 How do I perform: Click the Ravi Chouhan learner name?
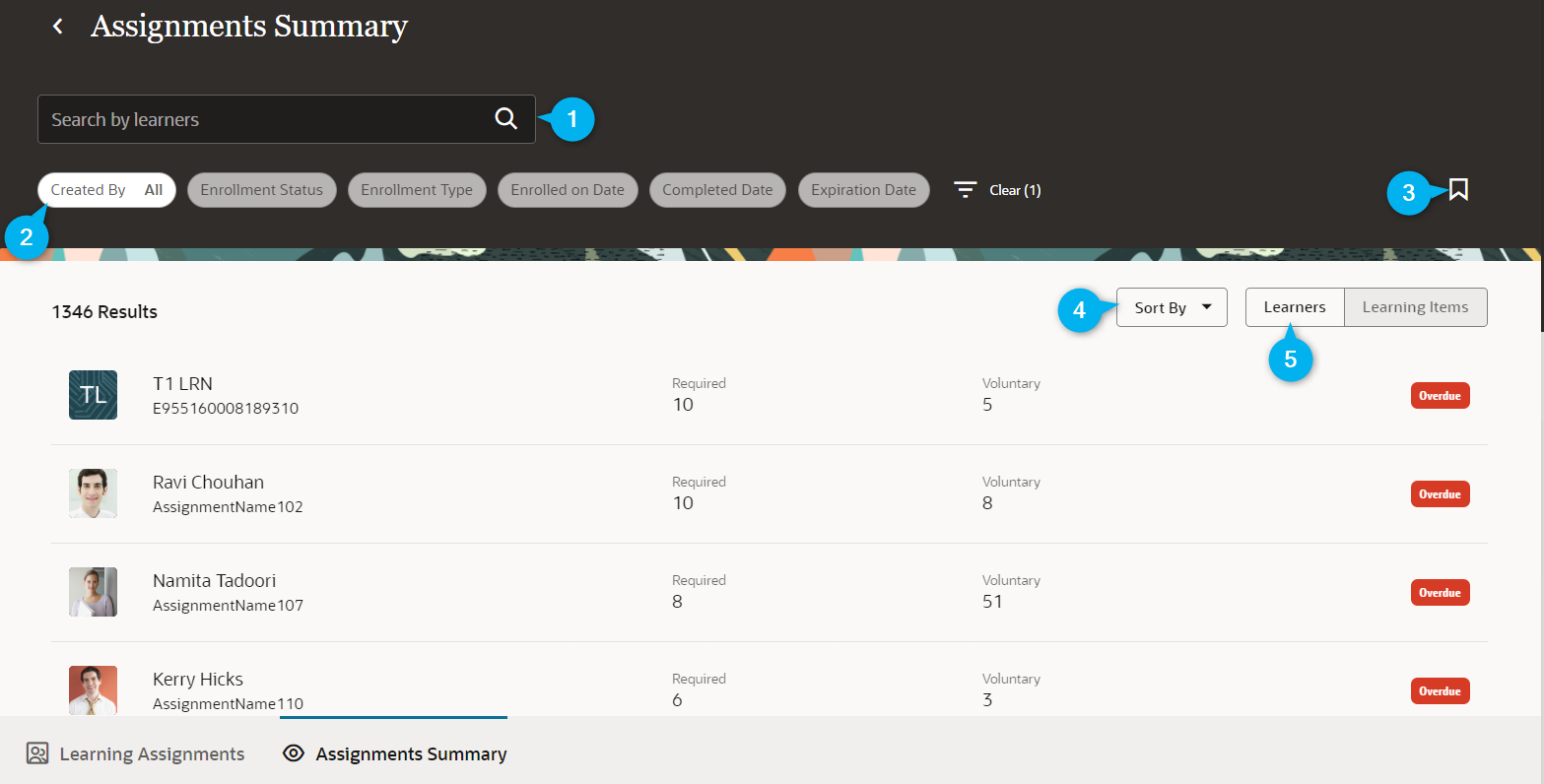pyautogui.click(x=208, y=483)
